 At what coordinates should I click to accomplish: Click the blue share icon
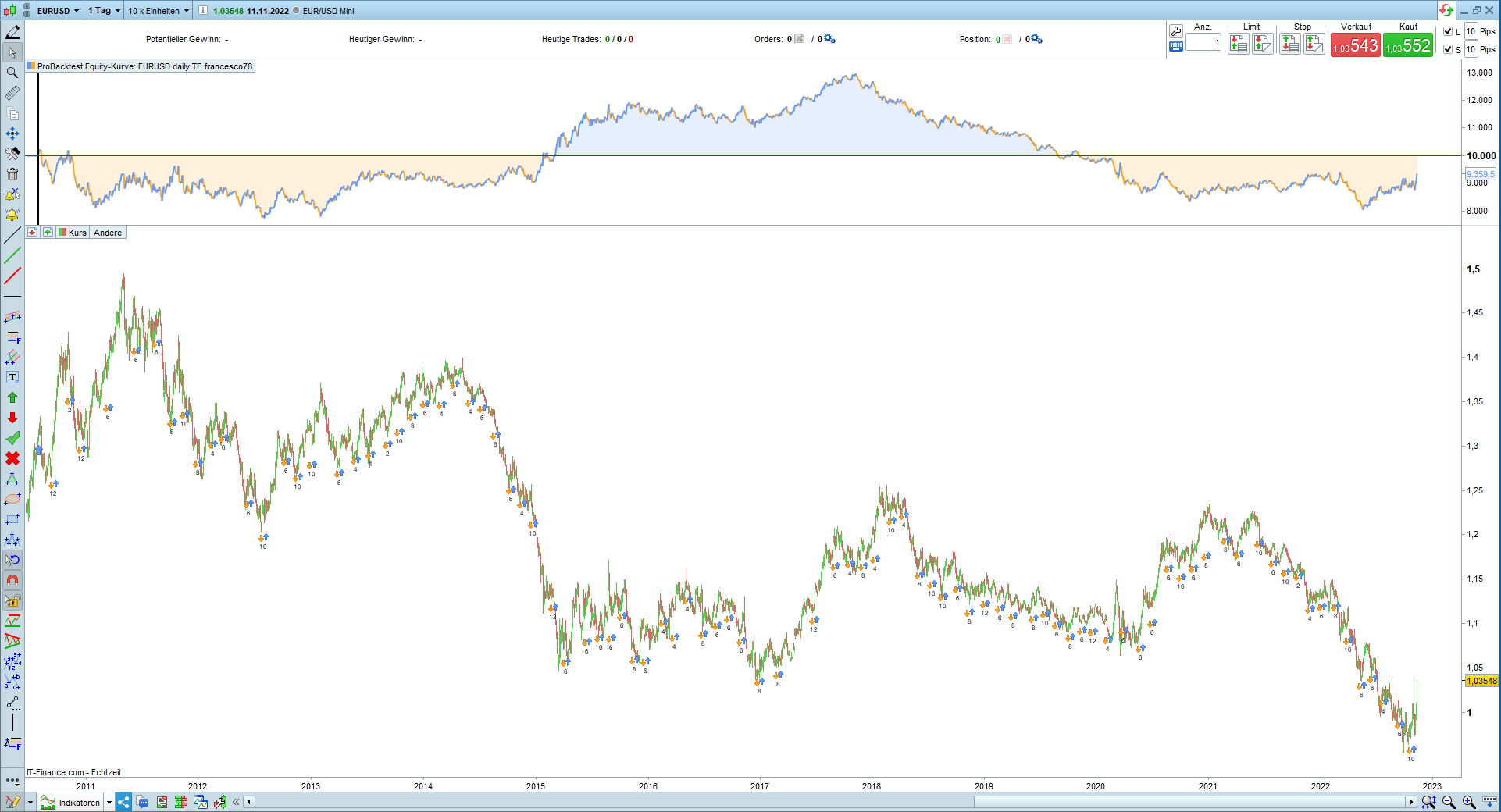(123, 802)
